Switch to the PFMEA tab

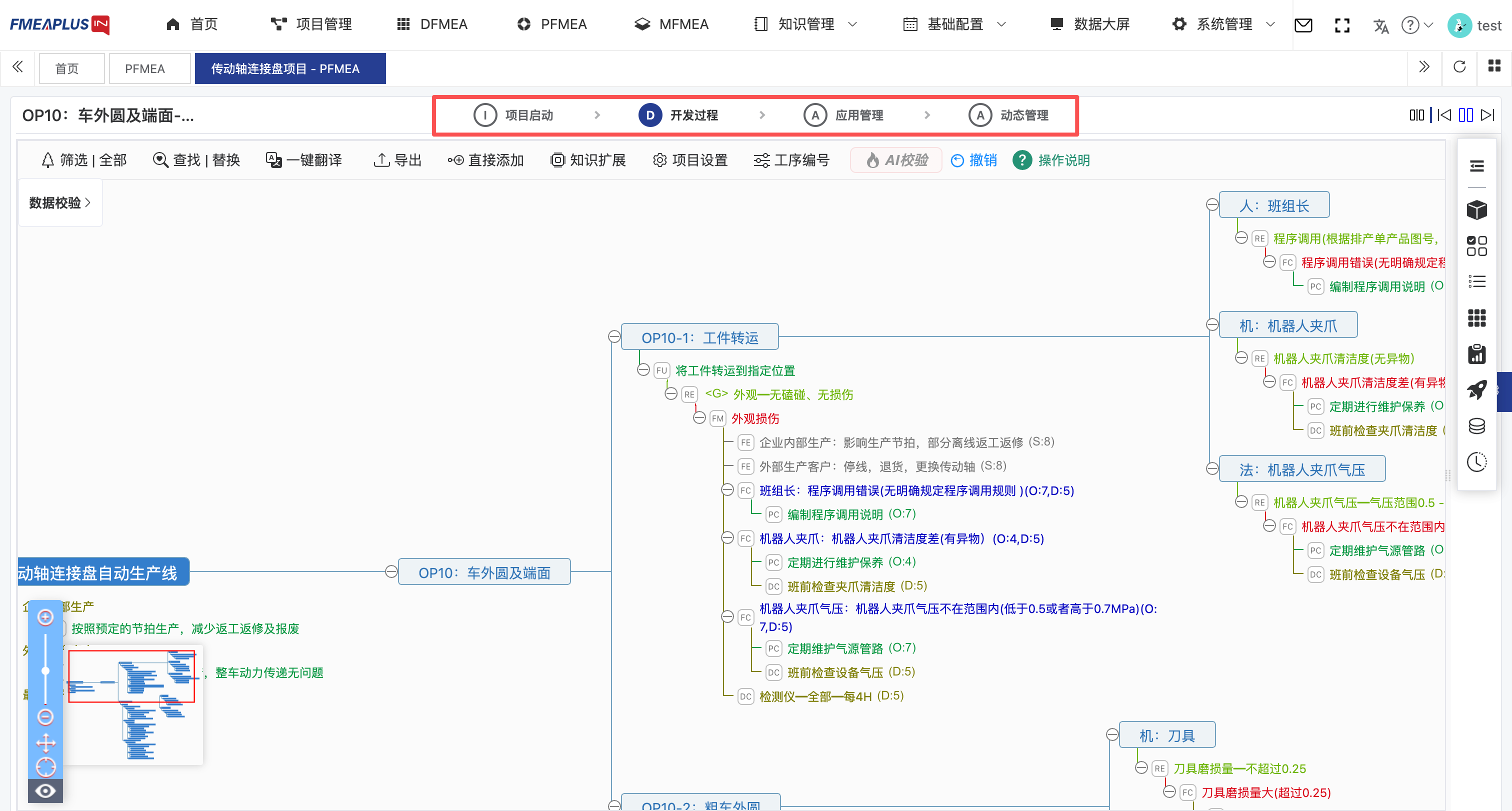[x=149, y=68]
